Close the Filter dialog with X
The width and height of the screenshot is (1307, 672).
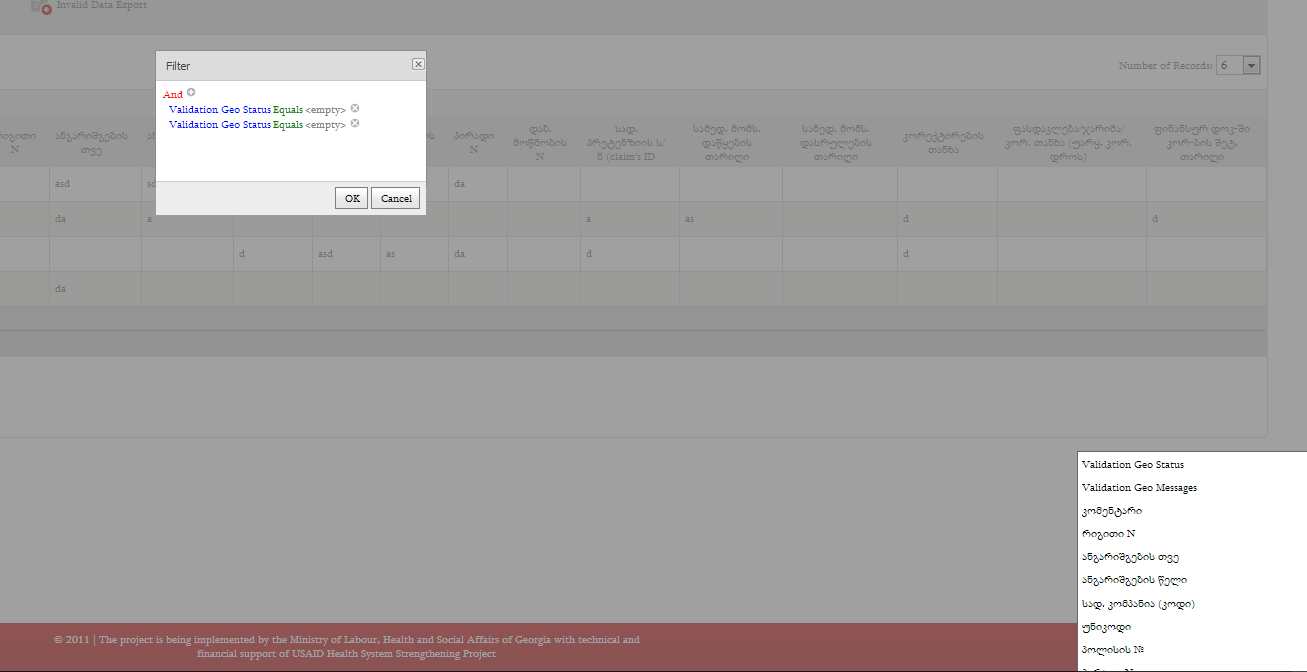point(418,64)
